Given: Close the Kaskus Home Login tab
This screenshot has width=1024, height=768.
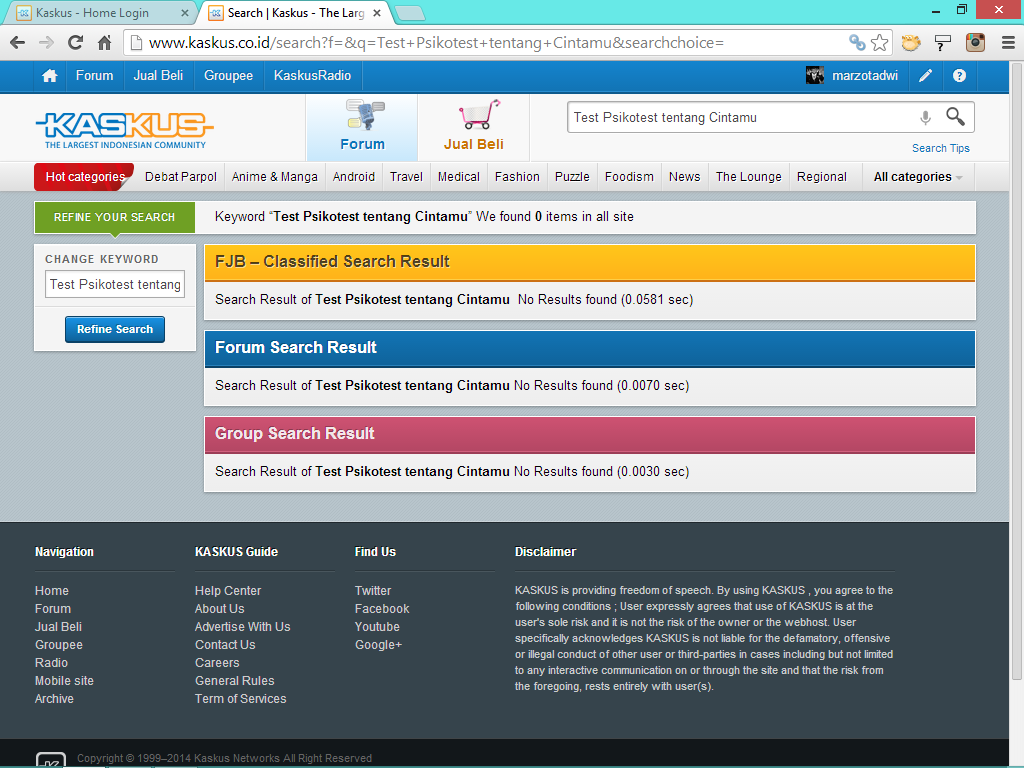Looking at the screenshot, I should [184, 12].
